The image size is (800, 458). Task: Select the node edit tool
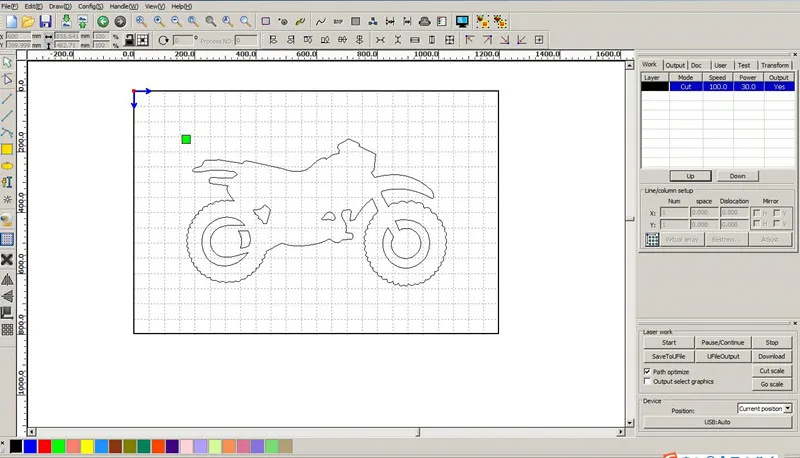[x=7, y=79]
